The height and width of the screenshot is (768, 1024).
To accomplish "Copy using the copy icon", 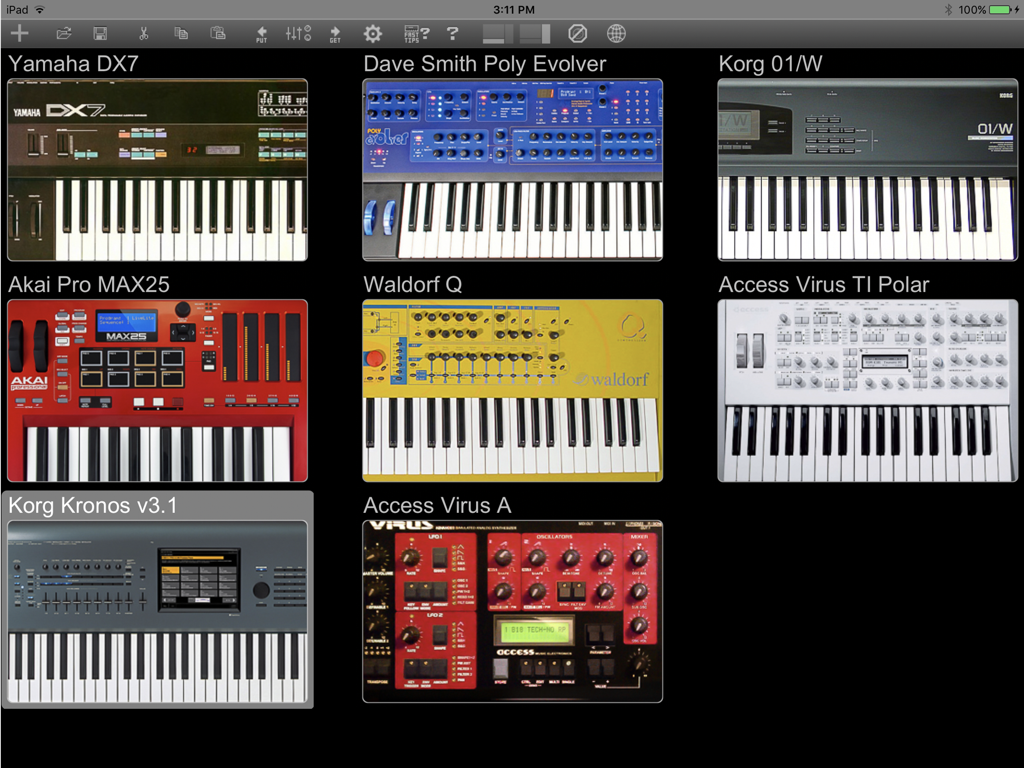I will point(180,33).
